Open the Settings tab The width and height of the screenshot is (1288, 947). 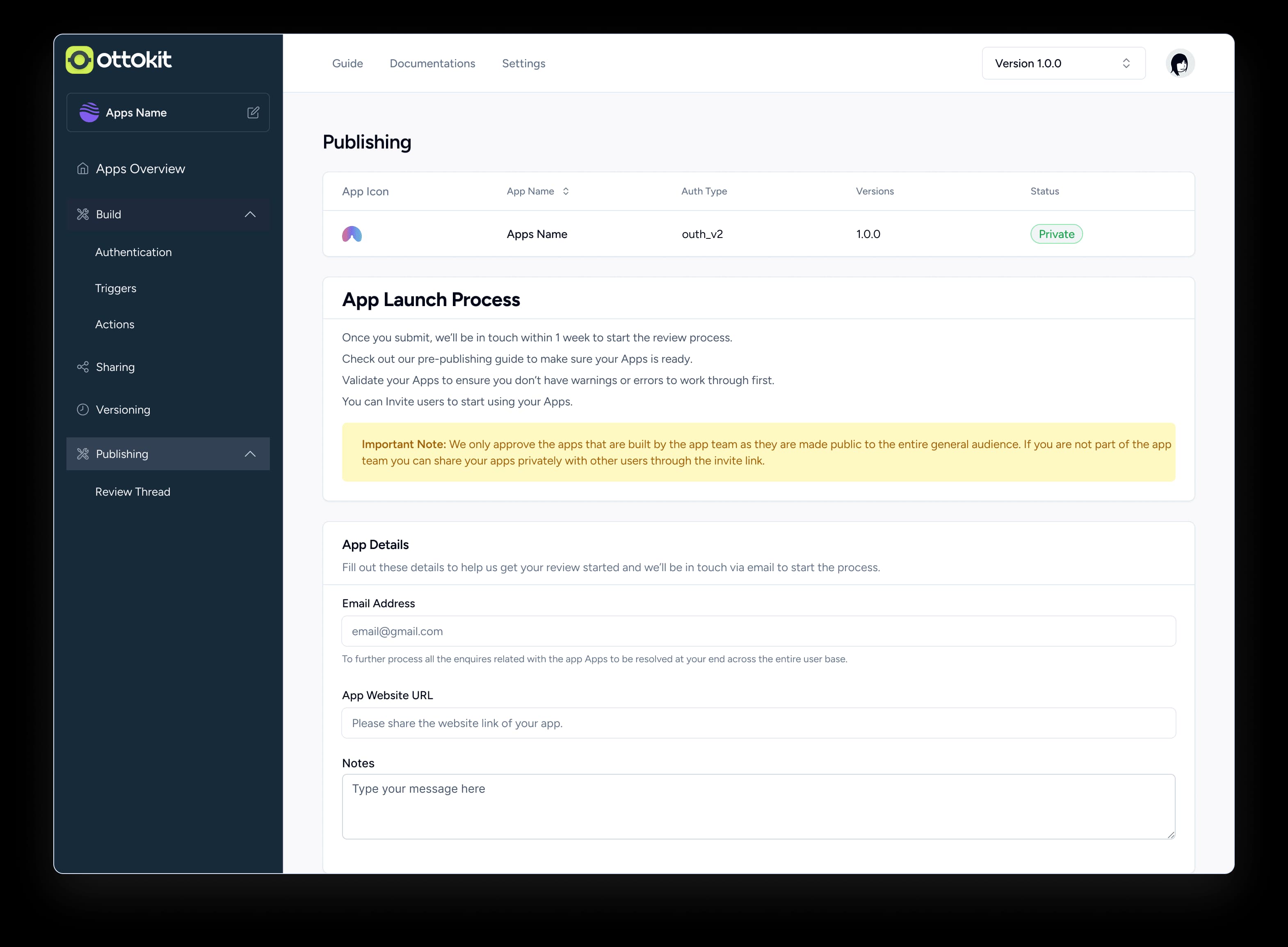click(x=523, y=63)
